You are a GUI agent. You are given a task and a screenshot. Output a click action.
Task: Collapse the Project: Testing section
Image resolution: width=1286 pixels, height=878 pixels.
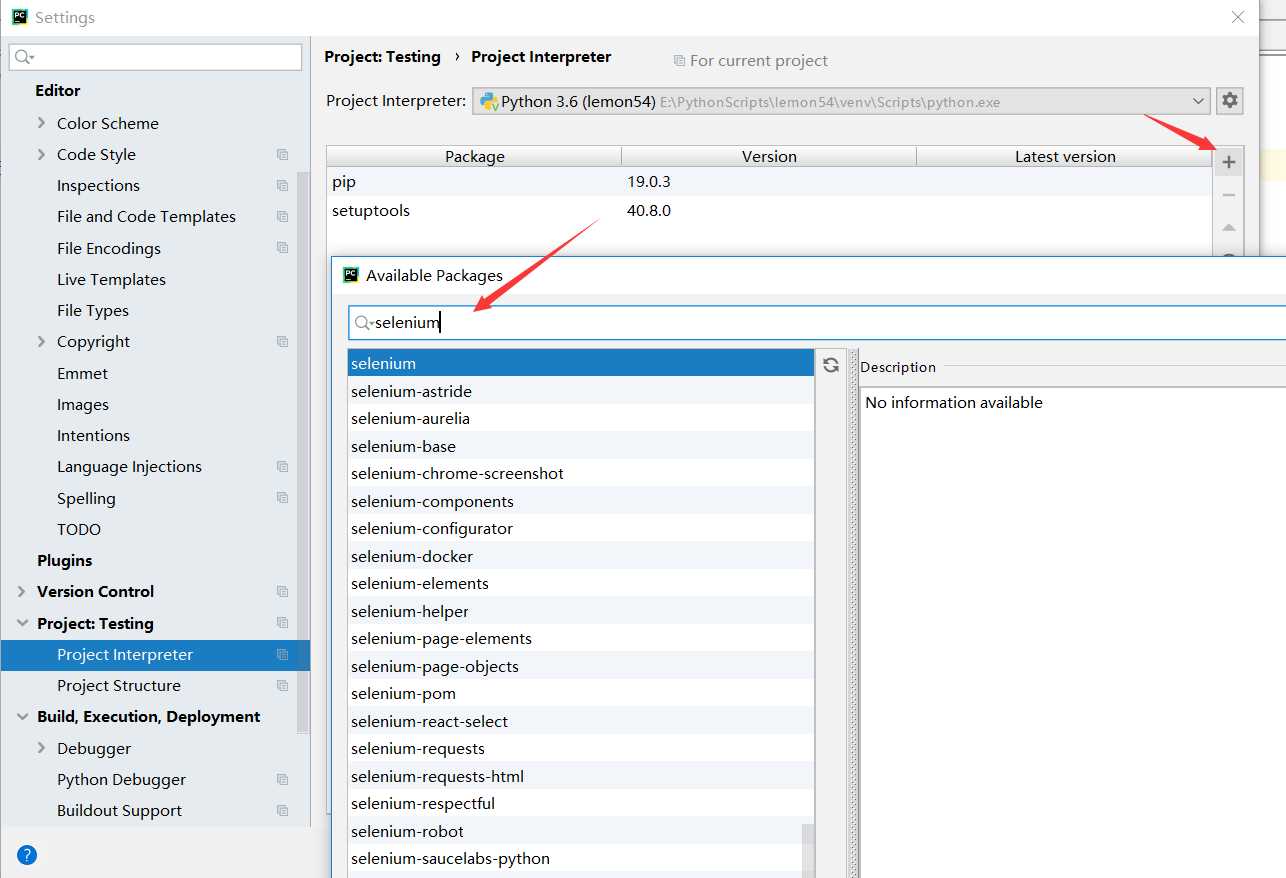21,623
